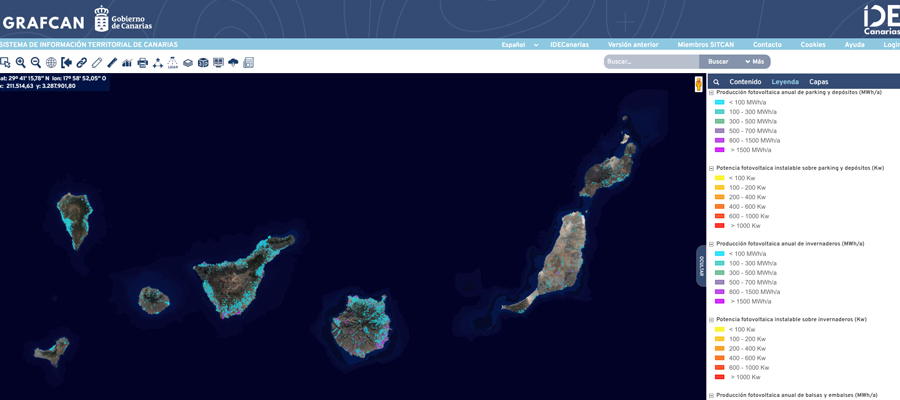Open the elevation profile chart tool
Screen dimensions: 900x400
[127, 62]
